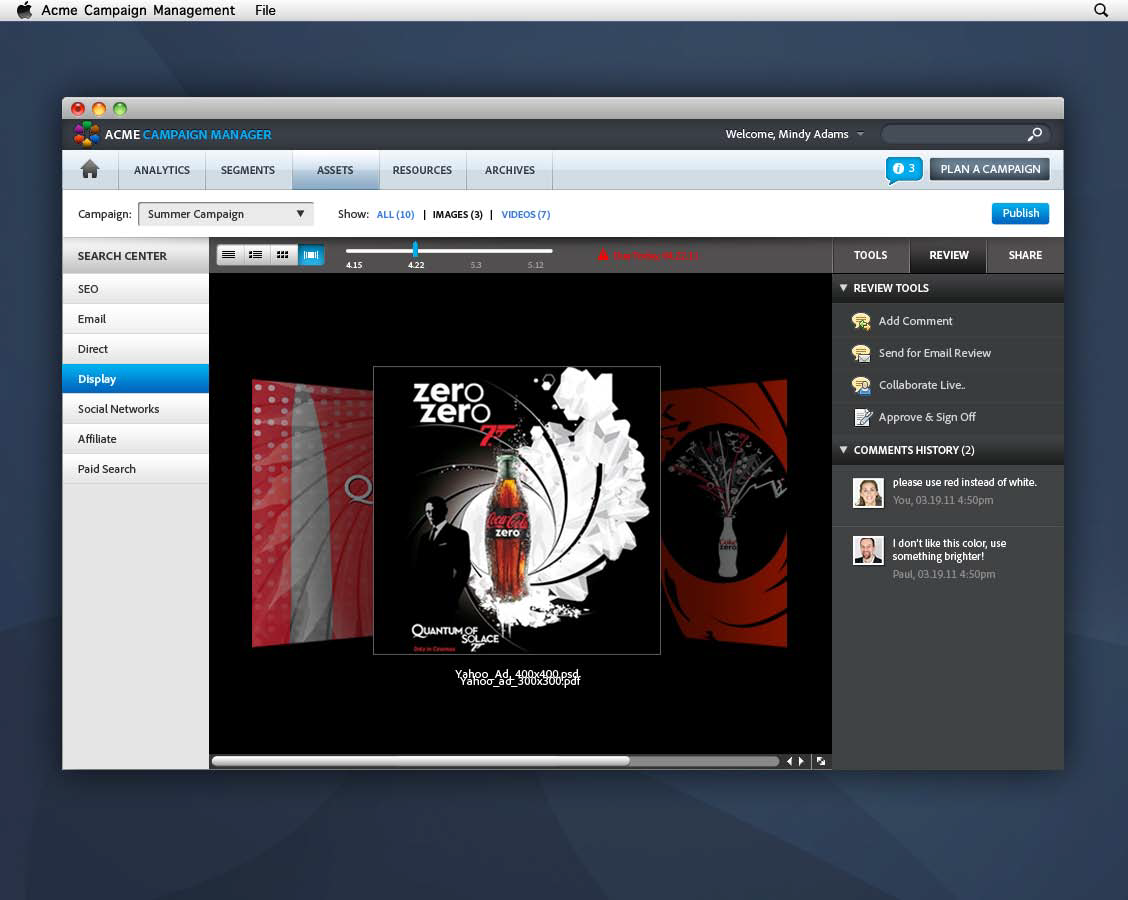The height and width of the screenshot is (900, 1128).
Task: Click the fullscreen expand icon
Action: (x=821, y=761)
